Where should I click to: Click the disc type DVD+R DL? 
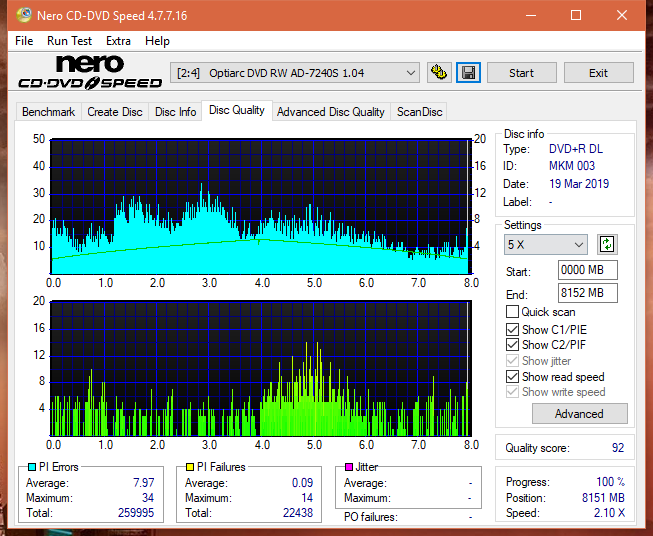pos(576,149)
